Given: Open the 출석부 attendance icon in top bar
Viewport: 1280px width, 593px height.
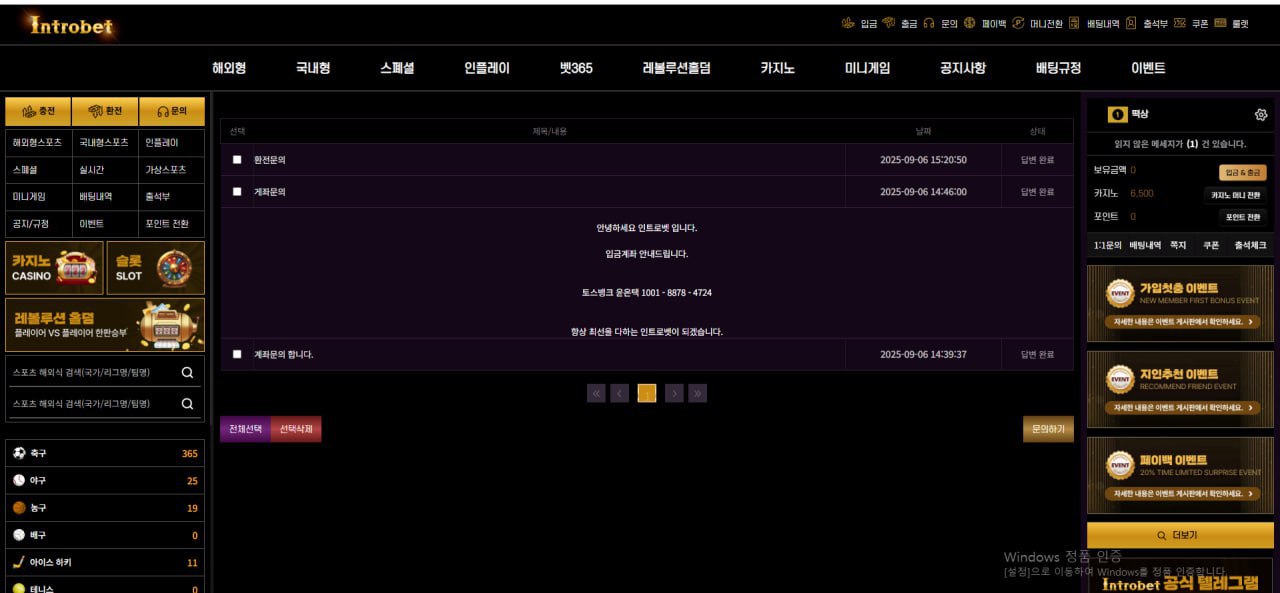Looking at the screenshot, I should pyautogui.click(x=1131, y=23).
